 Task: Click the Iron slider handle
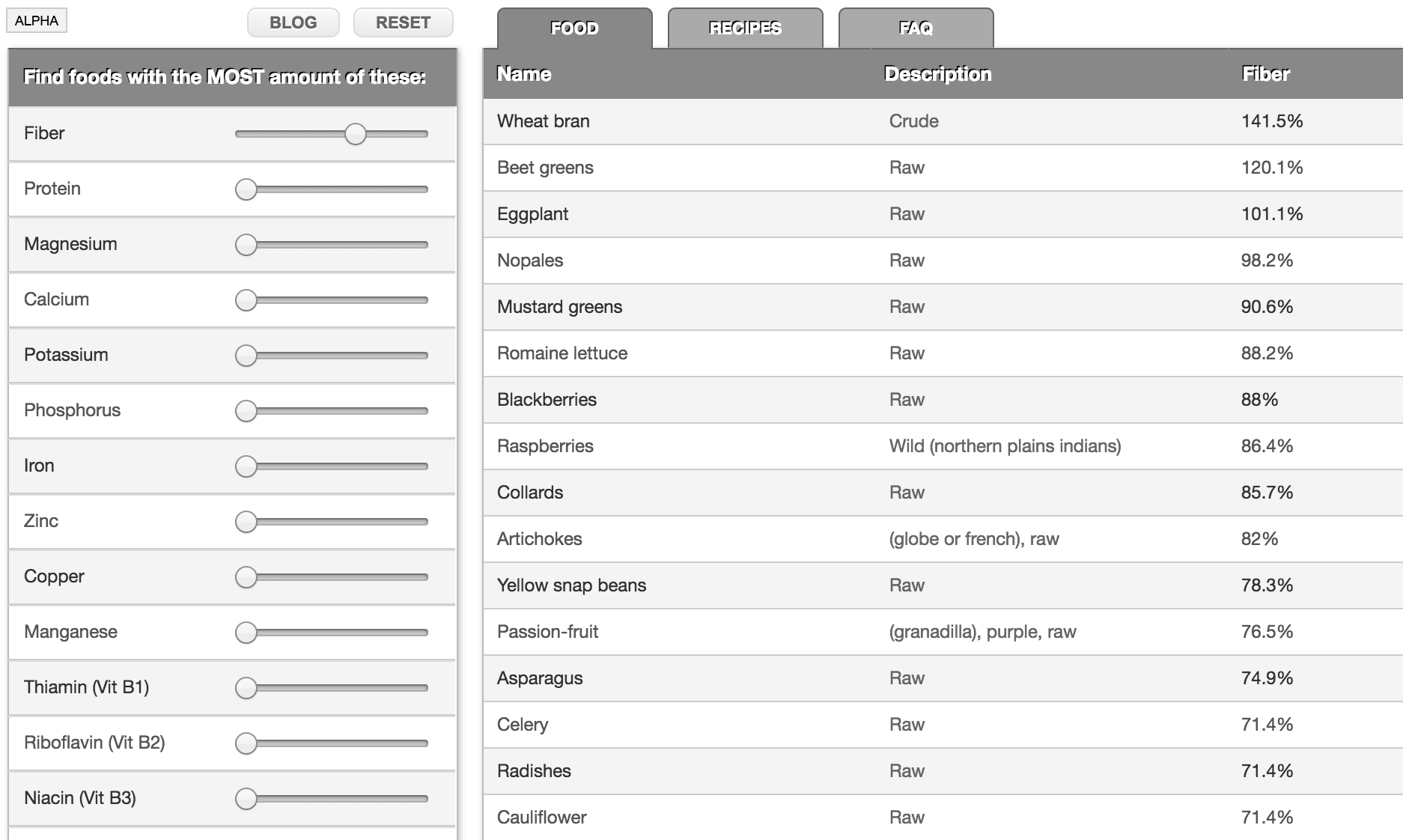(246, 466)
